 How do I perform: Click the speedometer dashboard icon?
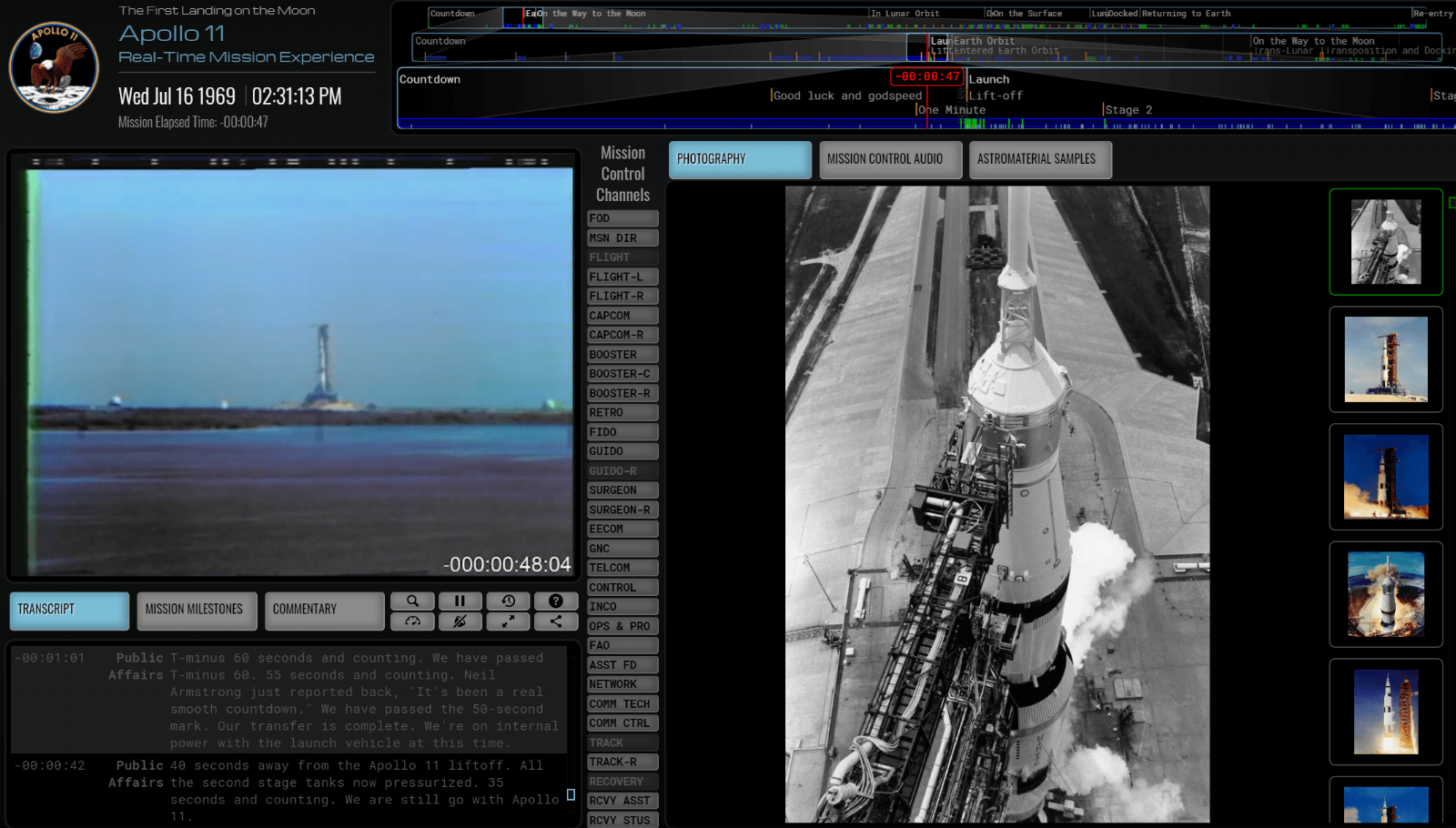[x=413, y=621]
